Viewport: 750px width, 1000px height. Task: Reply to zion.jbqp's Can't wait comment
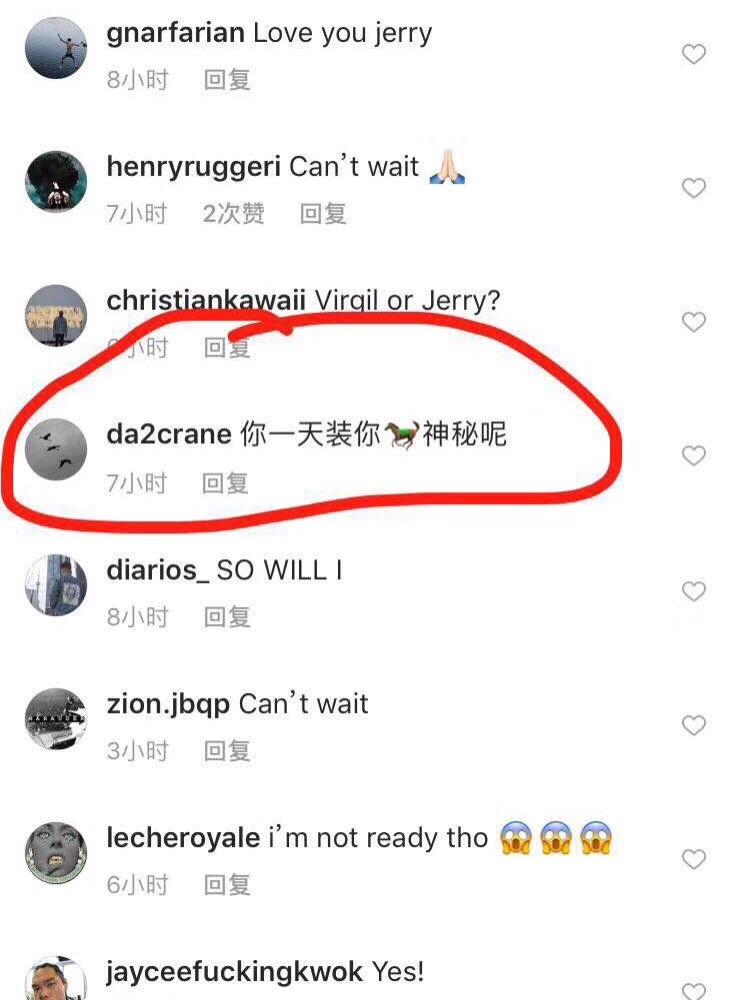click(x=226, y=751)
